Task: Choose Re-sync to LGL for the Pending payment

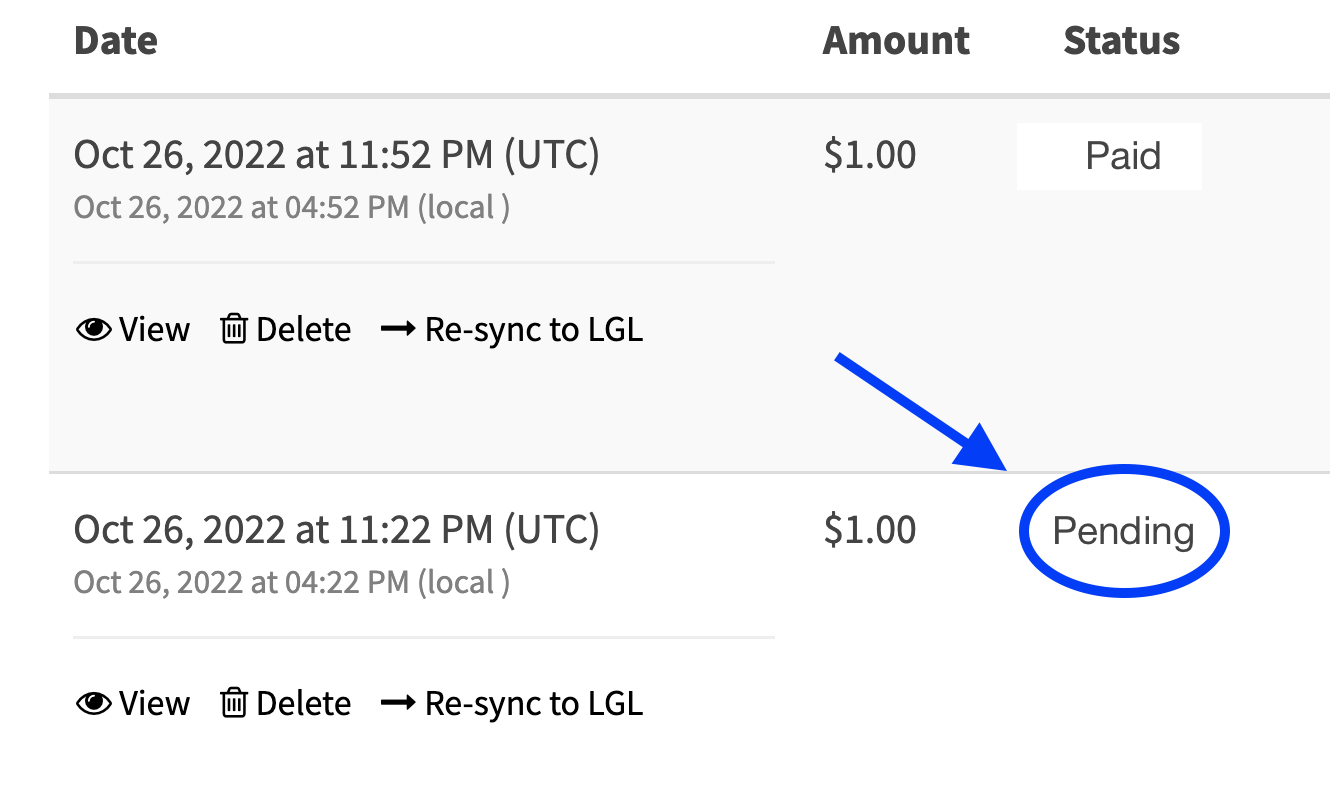Action: 533,704
